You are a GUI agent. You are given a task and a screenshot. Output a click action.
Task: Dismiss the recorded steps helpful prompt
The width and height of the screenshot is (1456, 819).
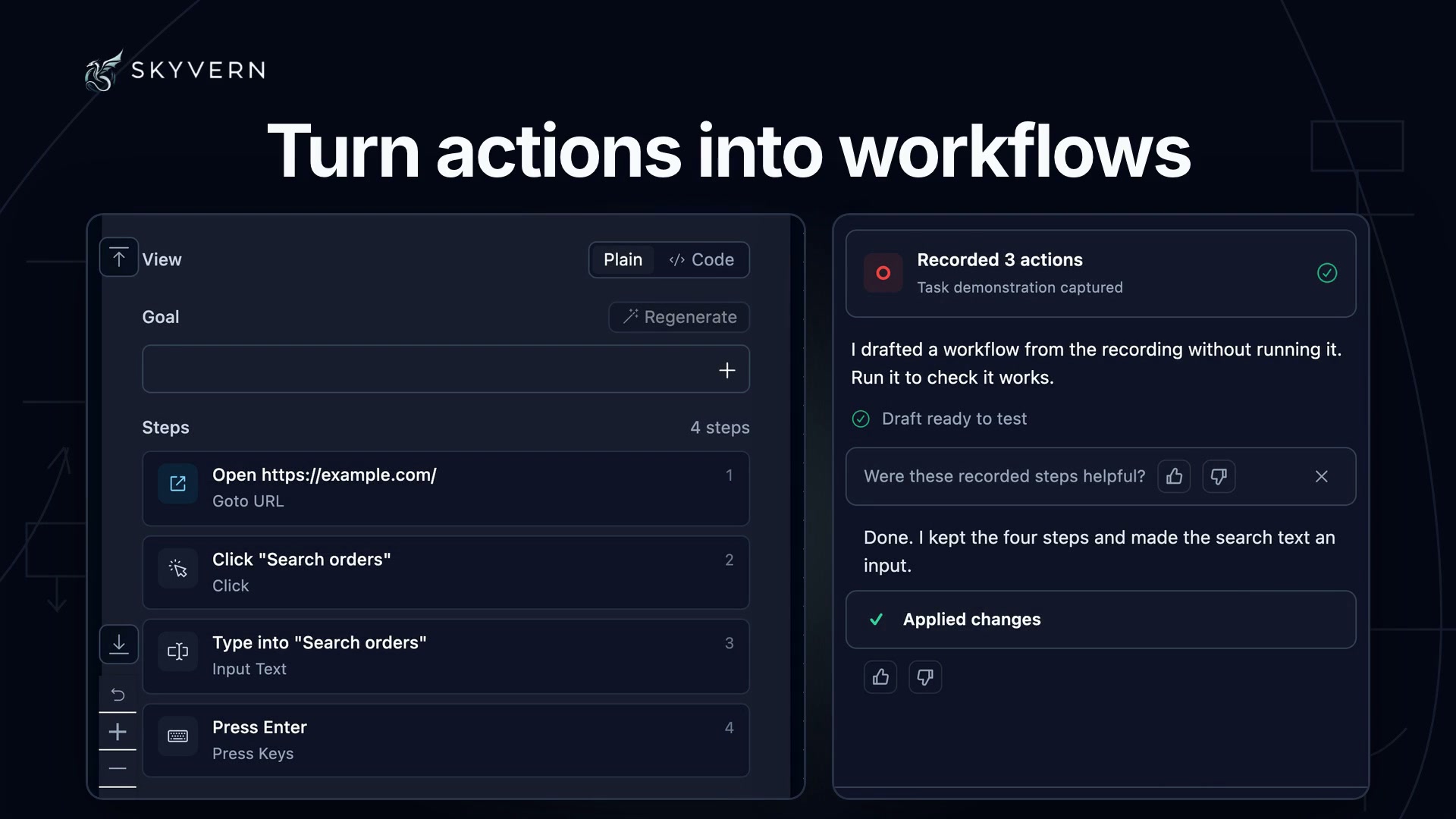pos(1321,476)
